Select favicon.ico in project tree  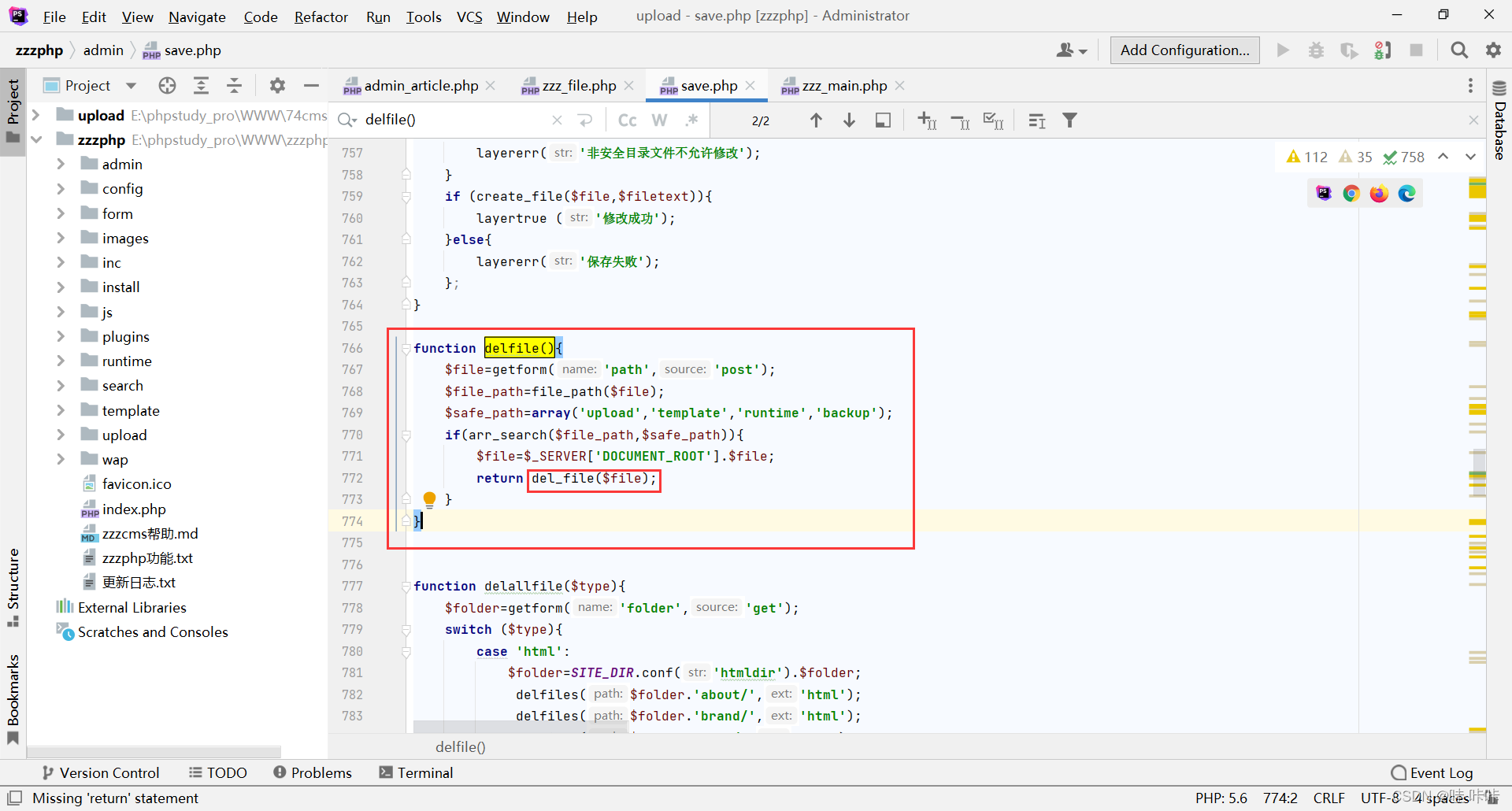pyautogui.click(x=136, y=483)
